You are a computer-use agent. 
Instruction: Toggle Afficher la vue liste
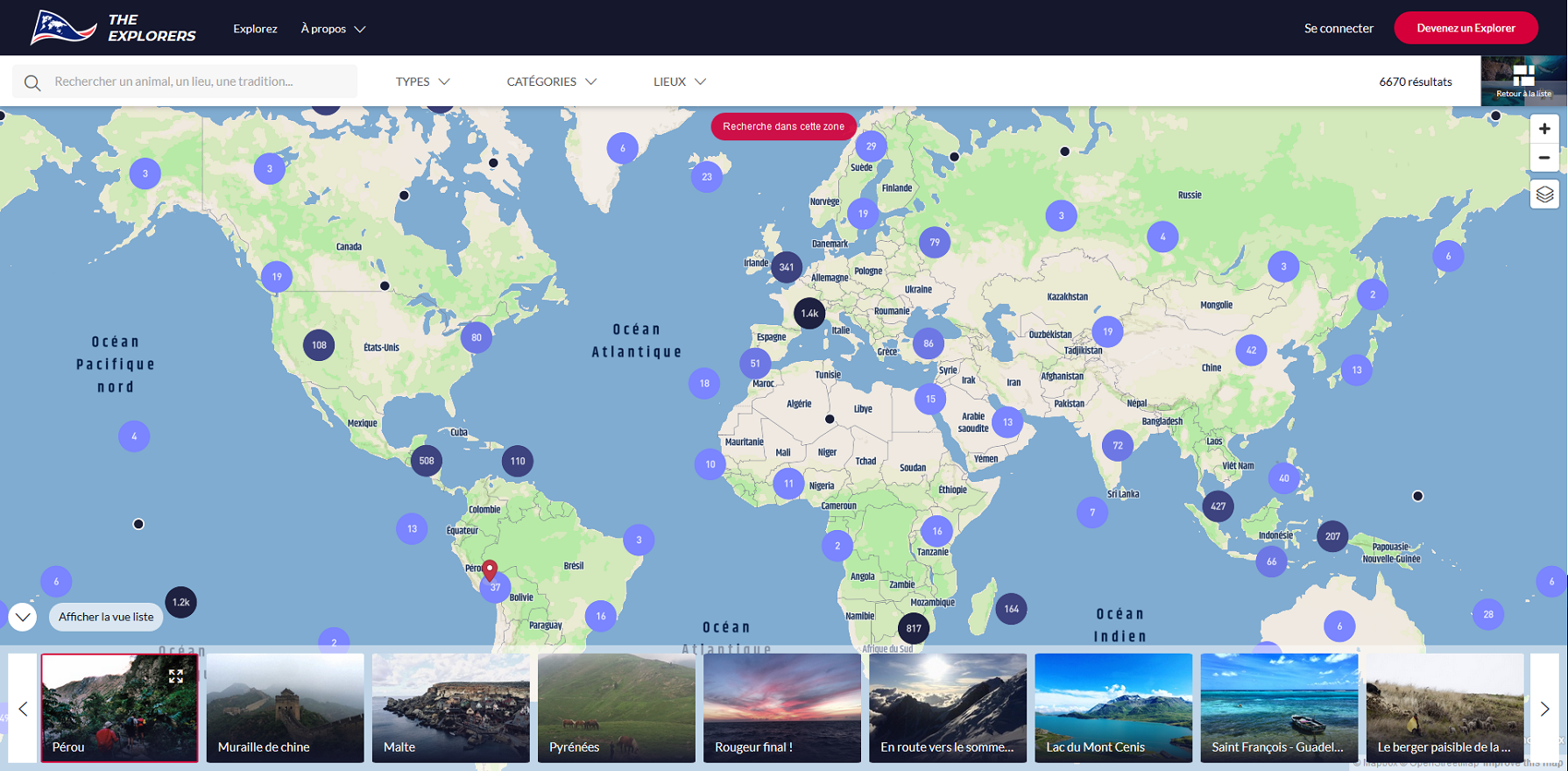click(x=106, y=617)
